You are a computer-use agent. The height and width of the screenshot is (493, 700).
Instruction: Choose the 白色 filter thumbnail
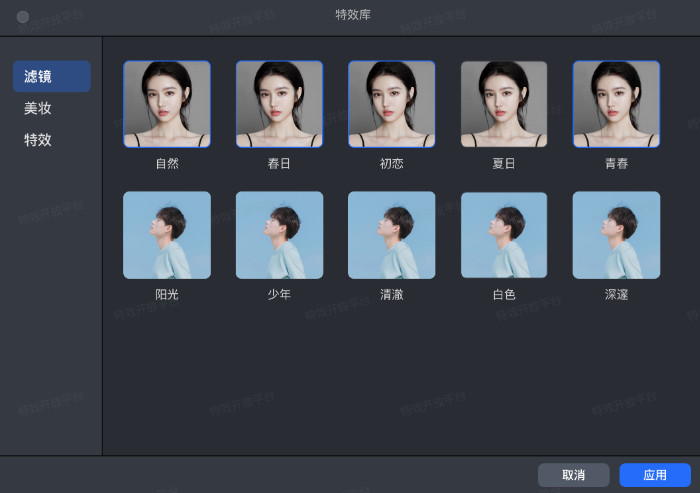tap(504, 235)
